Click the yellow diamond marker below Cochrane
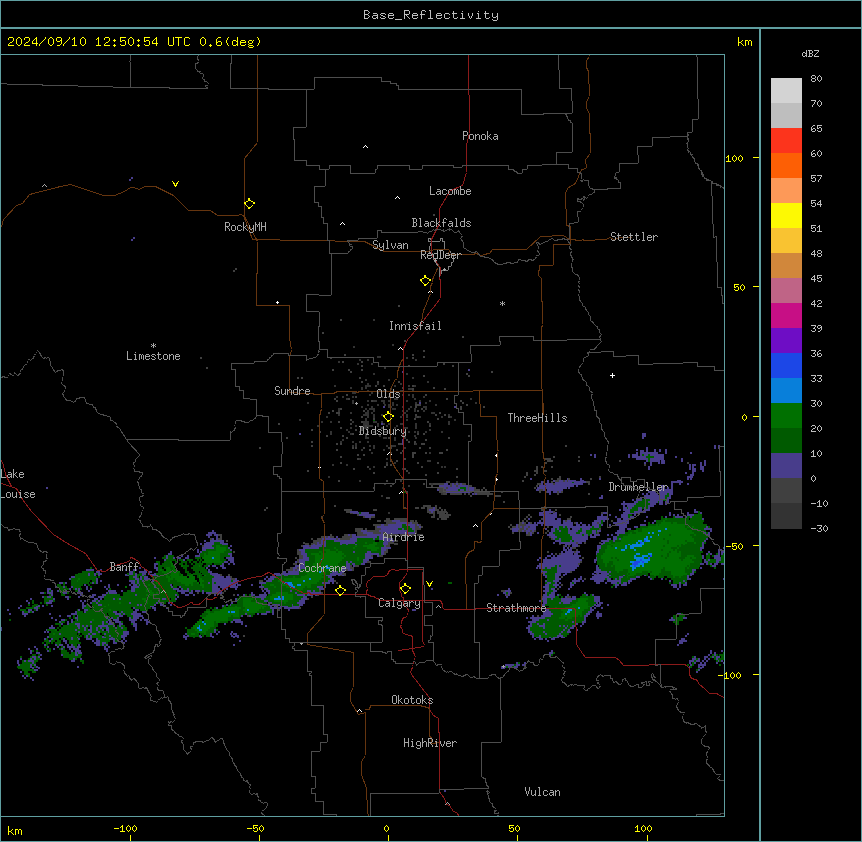Viewport: 862px width, 842px height. (x=340, y=590)
